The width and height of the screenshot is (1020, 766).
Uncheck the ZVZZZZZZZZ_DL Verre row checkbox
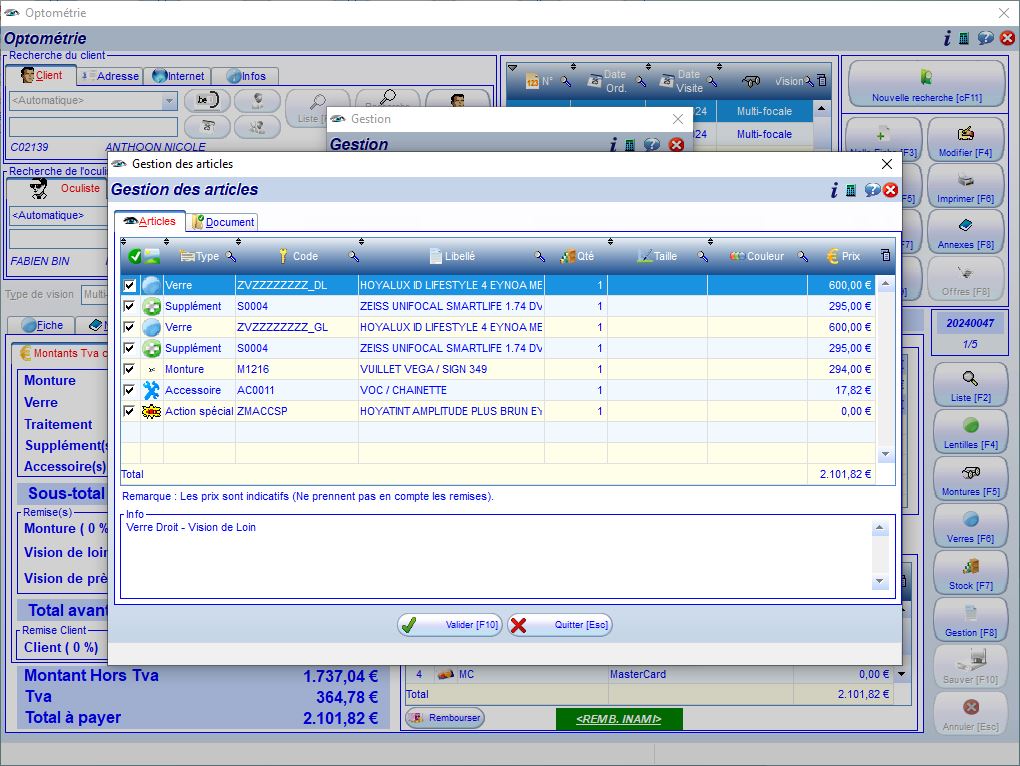point(129,285)
